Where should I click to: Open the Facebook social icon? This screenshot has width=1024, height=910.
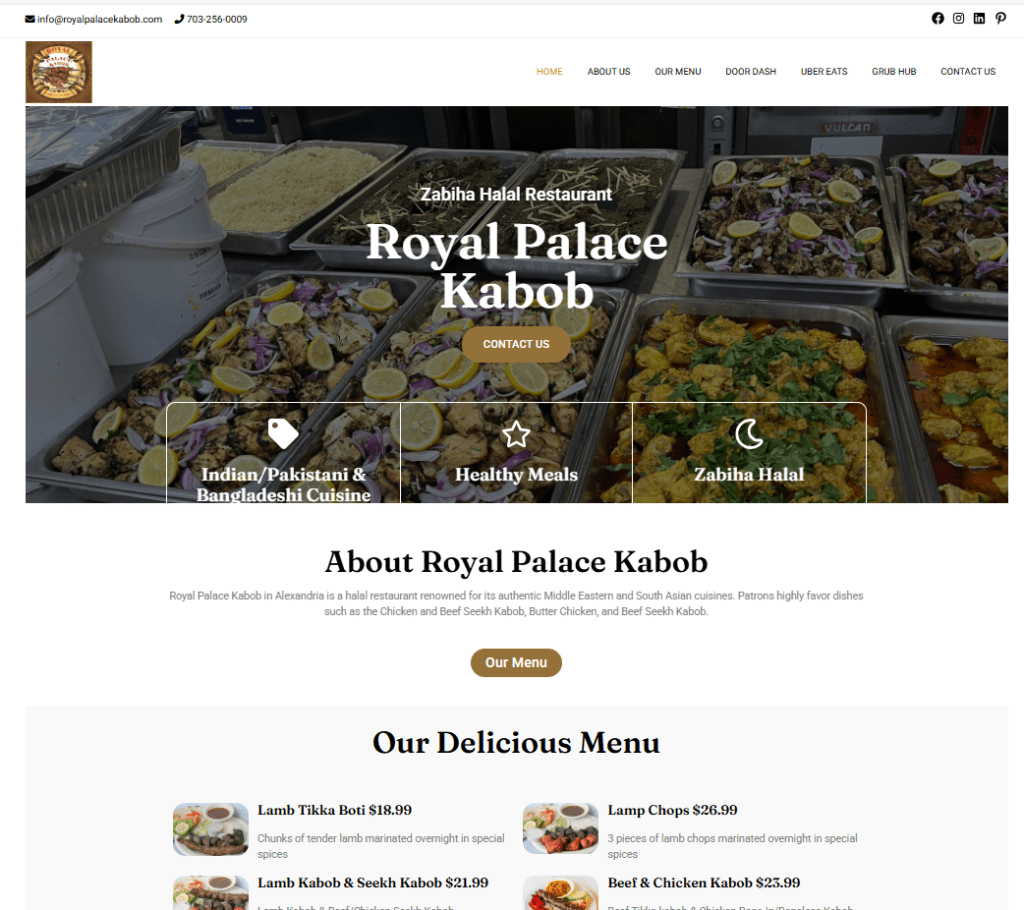point(937,18)
